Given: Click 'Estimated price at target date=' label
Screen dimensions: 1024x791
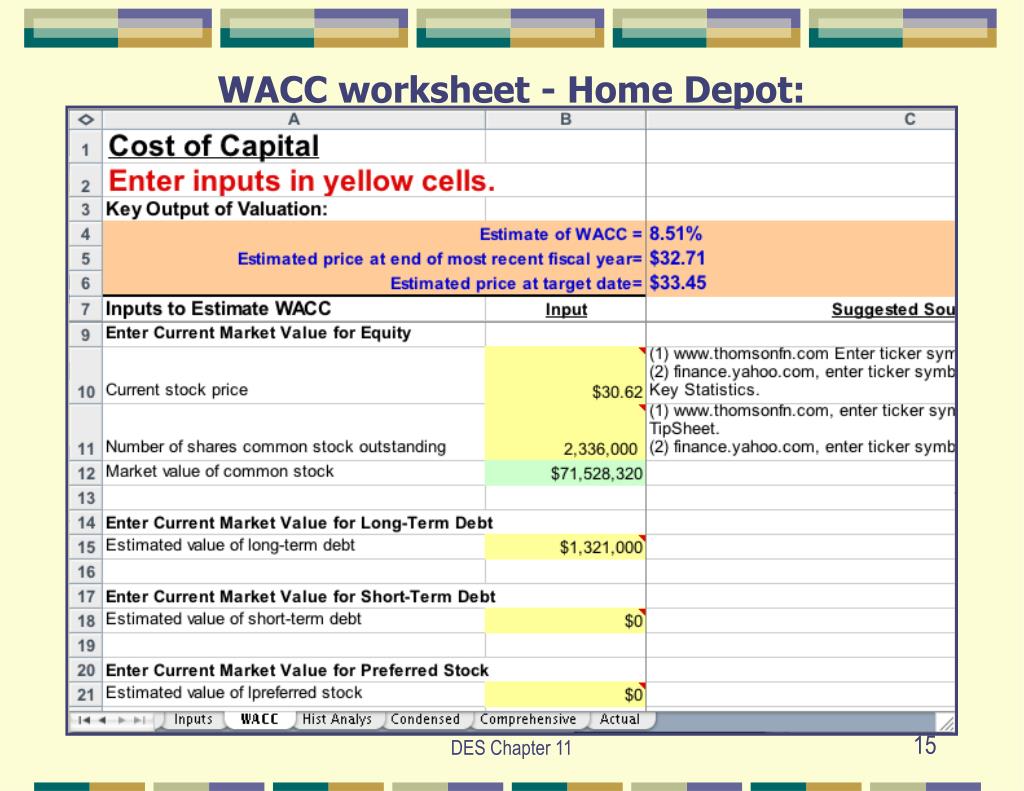Looking at the screenshot, I should (517, 283).
